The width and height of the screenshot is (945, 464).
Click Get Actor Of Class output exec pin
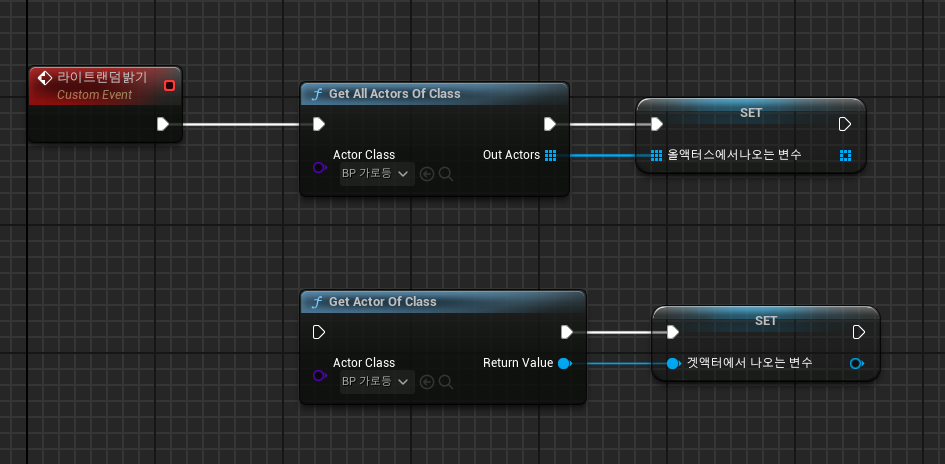click(x=567, y=332)
